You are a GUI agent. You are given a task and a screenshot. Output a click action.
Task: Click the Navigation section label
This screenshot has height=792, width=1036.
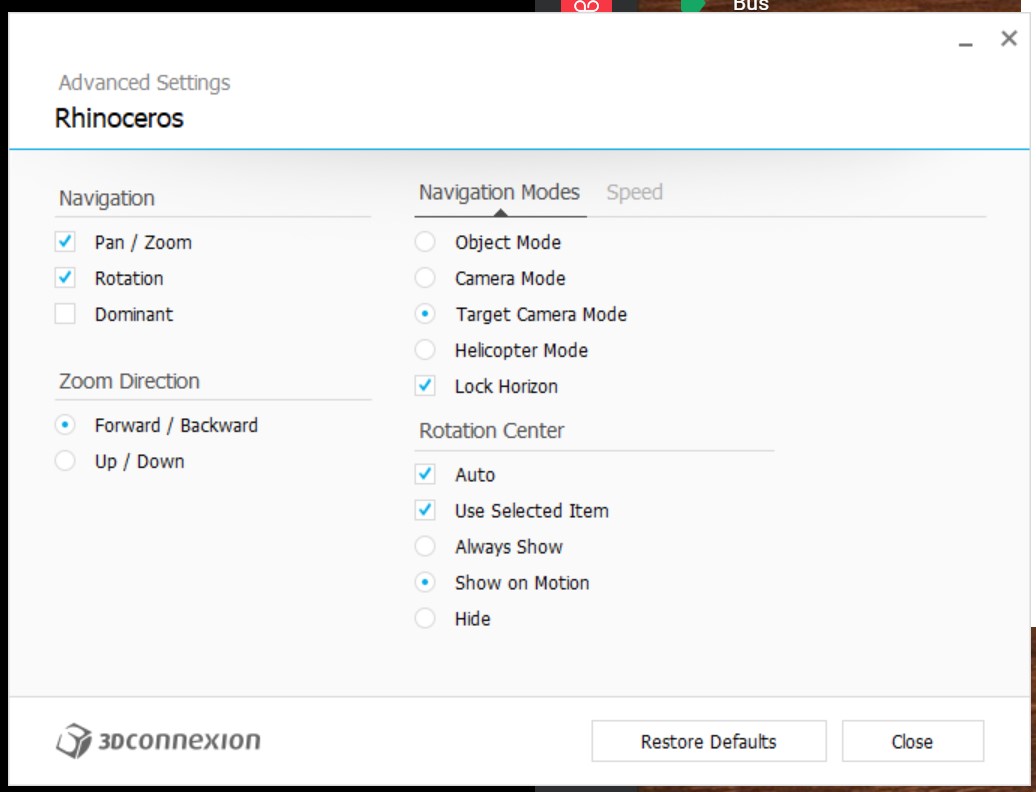point(106,198)
